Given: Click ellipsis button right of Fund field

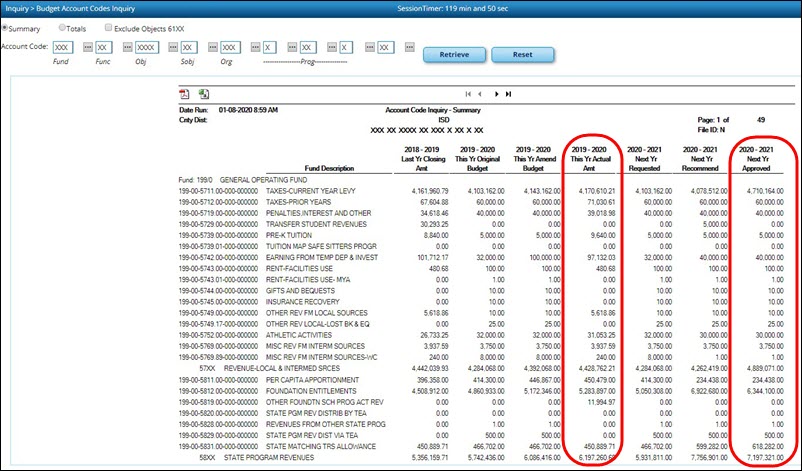Looking at the screenshot, I should click(87, 47).
